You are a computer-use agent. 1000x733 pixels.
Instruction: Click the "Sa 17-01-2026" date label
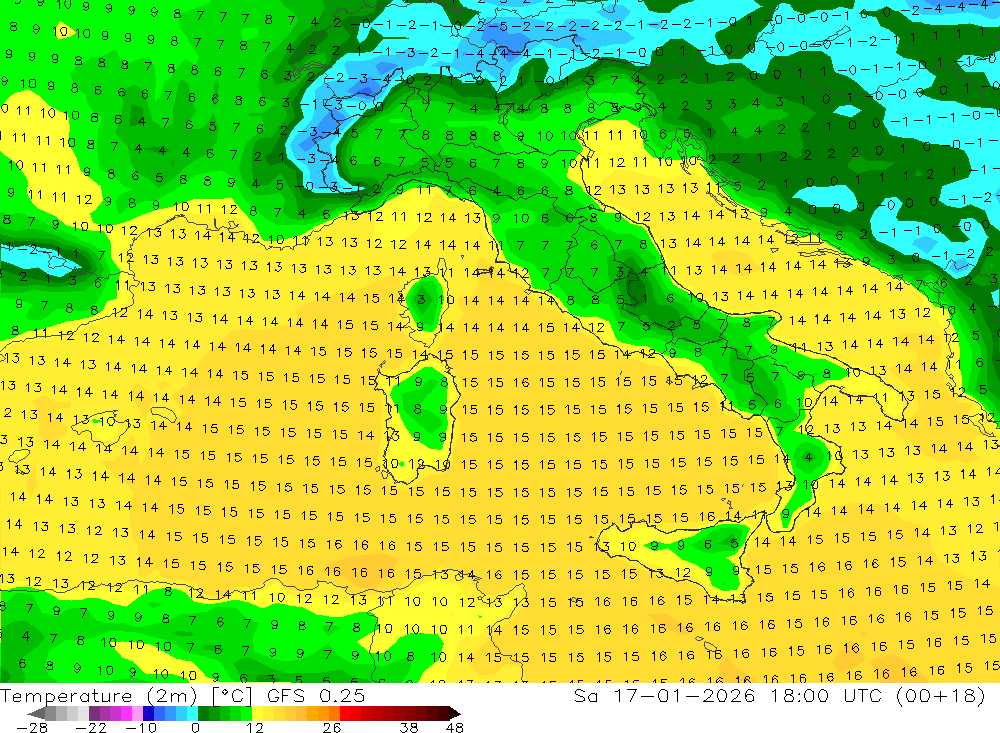[x=665, y=695]
